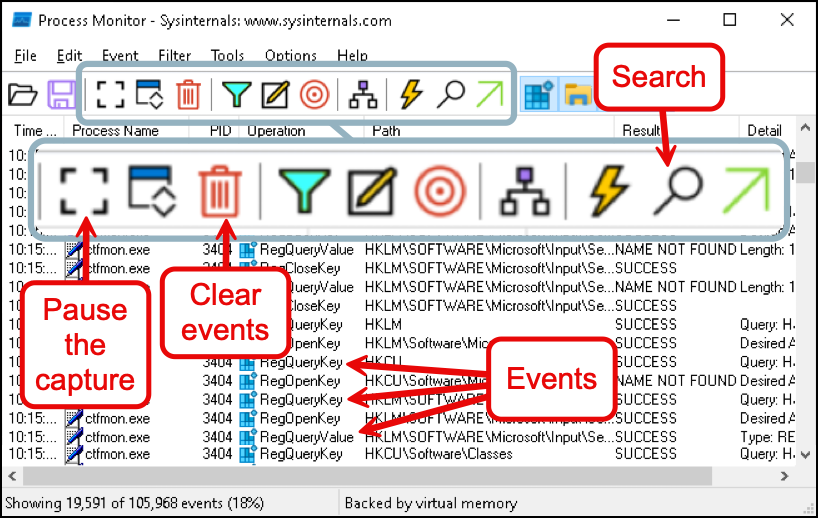Jump to the object with the green arrow beside the blue registry grid icon

tap(490, 94)
